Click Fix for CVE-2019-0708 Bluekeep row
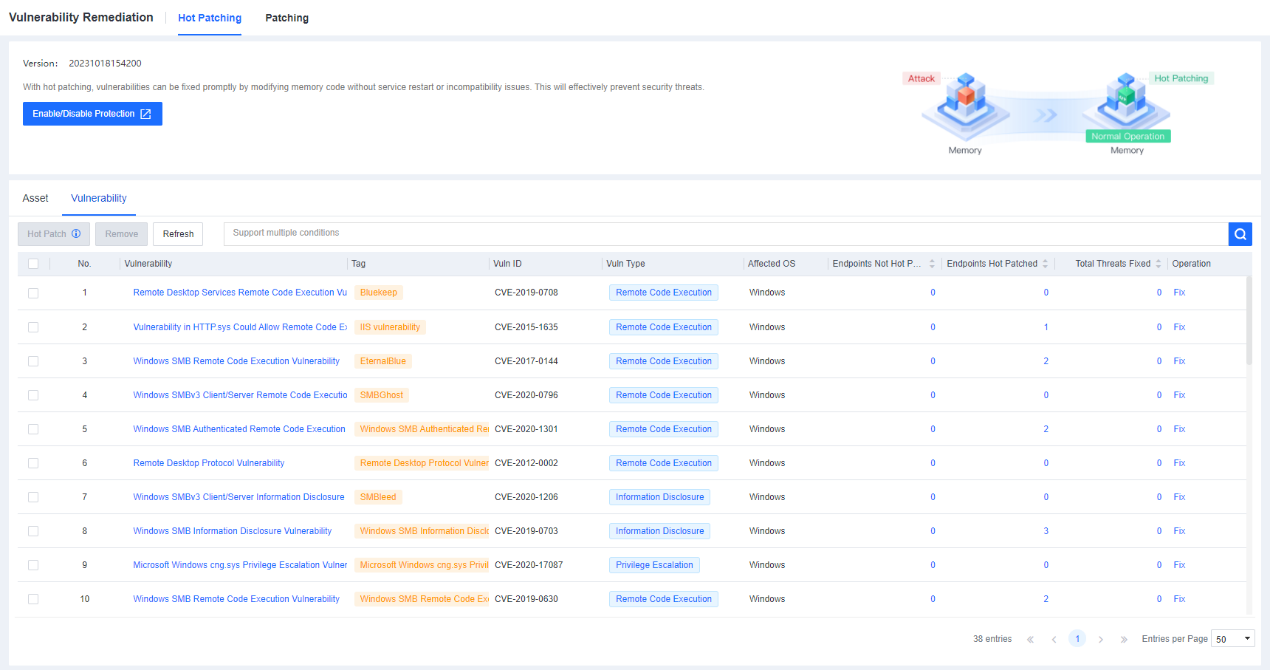 (x=1179, y=293)
